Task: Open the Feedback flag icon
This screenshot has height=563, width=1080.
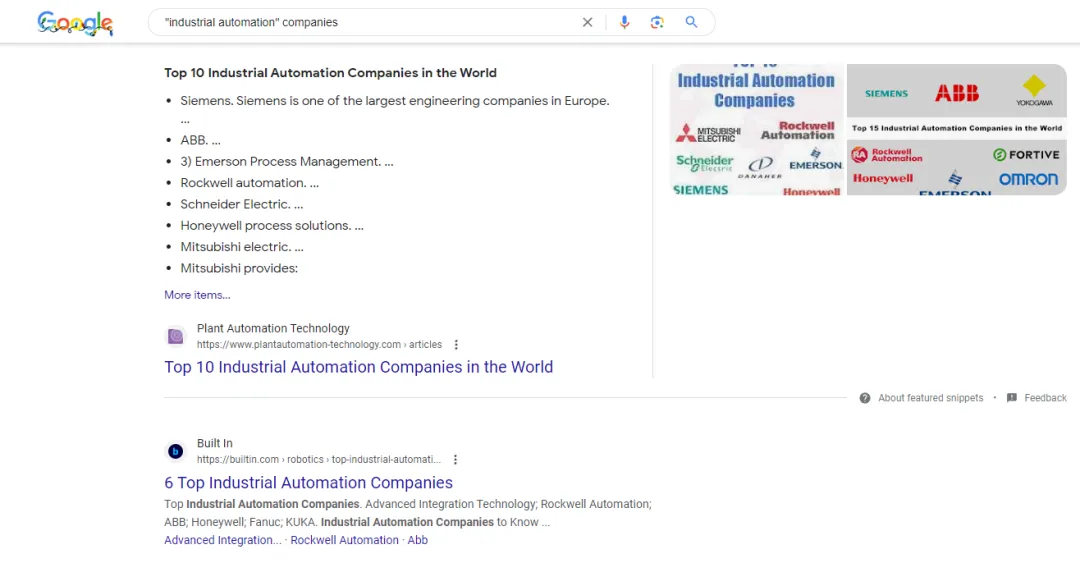Action: pyautogui.click(x=1012, y=398)
